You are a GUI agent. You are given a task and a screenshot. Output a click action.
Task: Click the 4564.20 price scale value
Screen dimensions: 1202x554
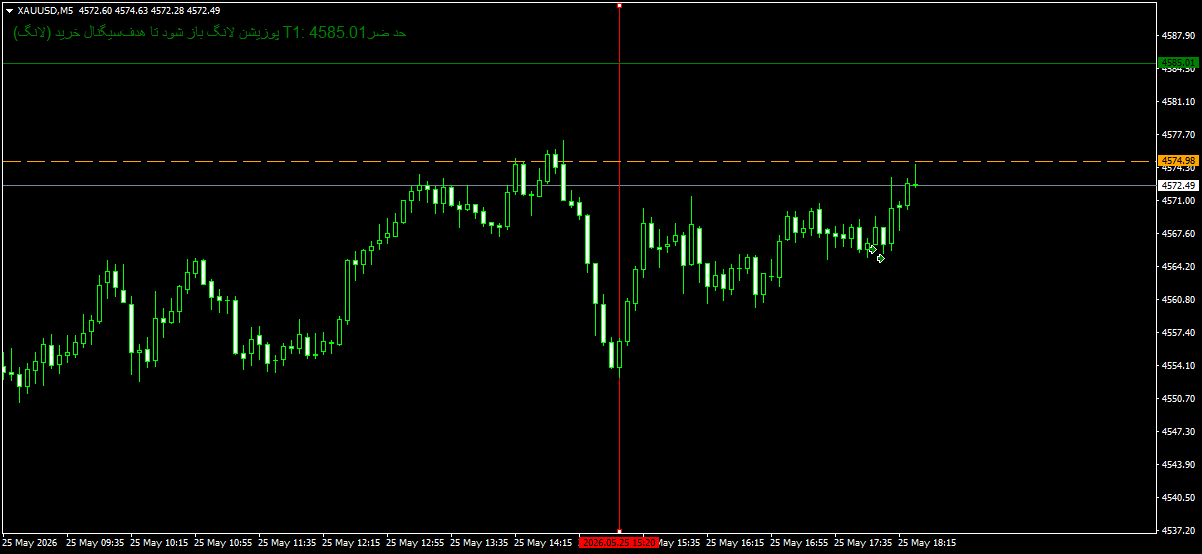pyautogui.click(x=1179, y=267)
